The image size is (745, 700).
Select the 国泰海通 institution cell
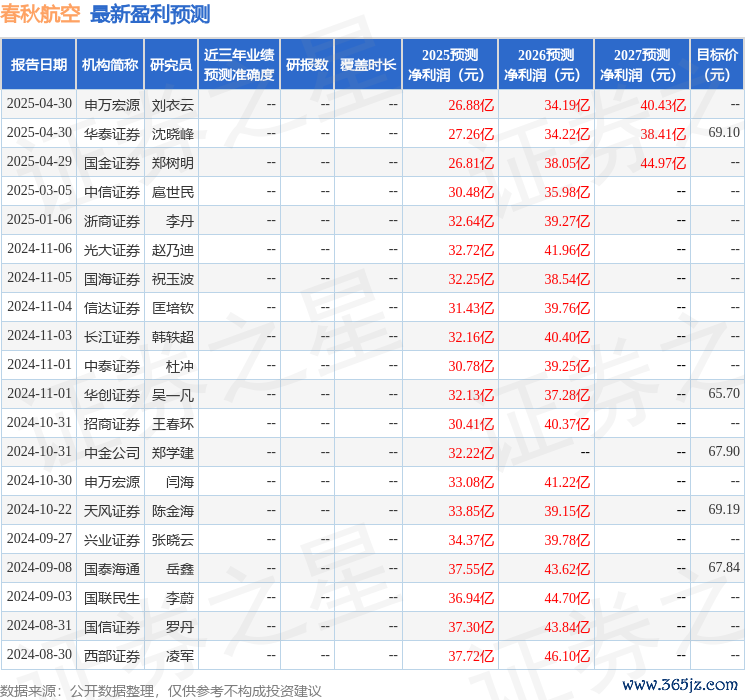[112, 569]
